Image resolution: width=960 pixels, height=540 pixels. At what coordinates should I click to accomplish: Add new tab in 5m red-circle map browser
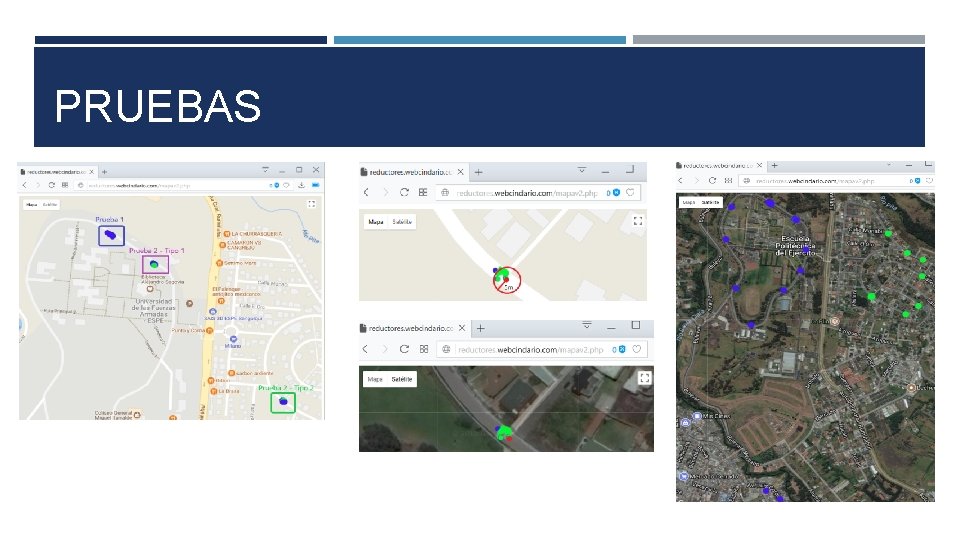coord(479,172)
